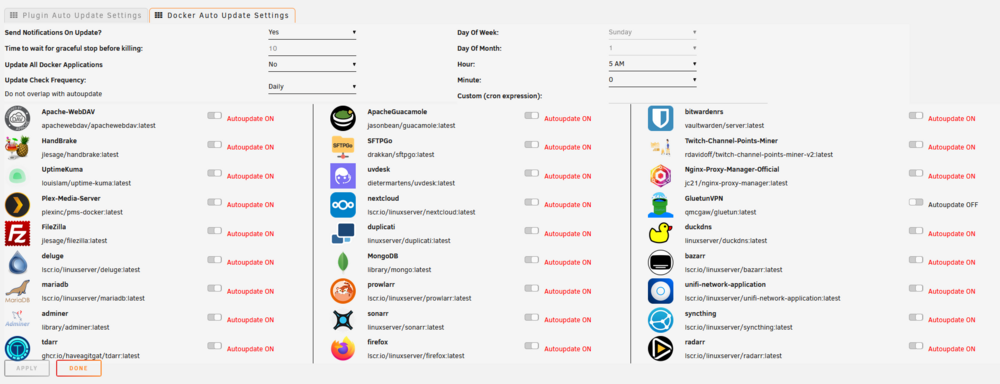The image size is (1000, 384).
Task: Click the text ghcr.io/haveagitgat/tdarr:latest
Action: [x=91, y=355]
